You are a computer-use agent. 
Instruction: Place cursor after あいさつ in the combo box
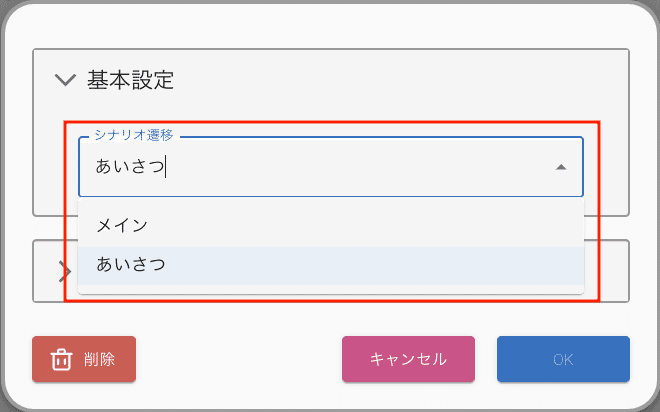pyautogui.click(x=166, y=167)
